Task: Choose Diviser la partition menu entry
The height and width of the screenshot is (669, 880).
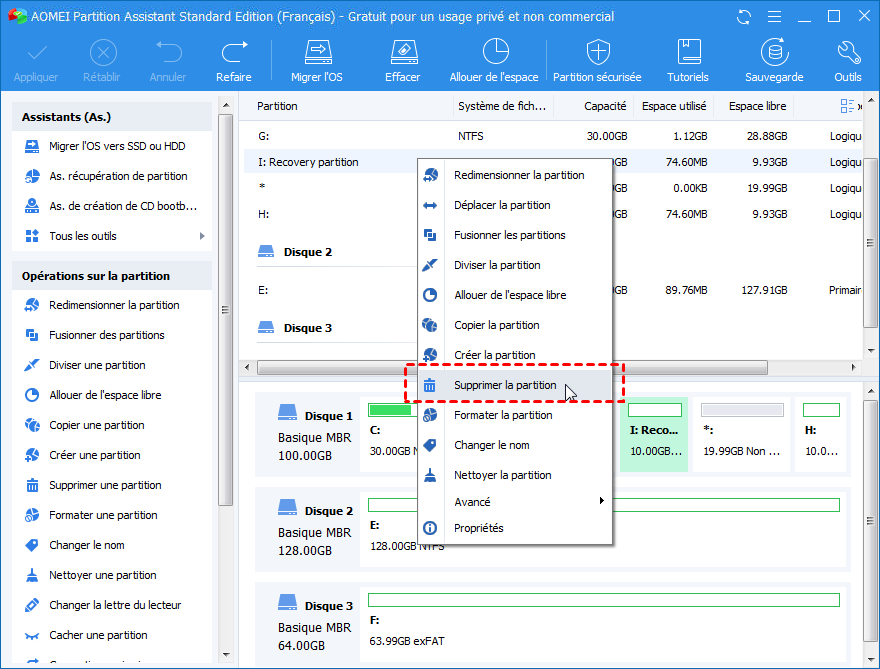Action: coord(515,265)
